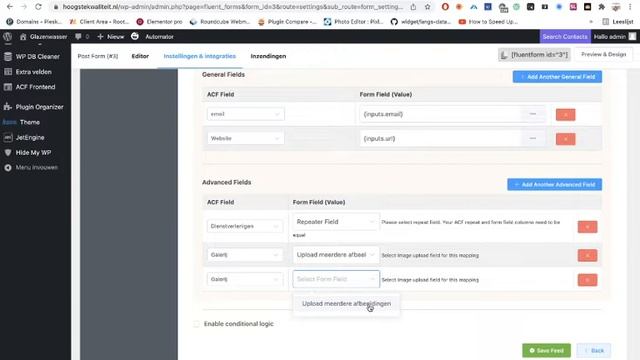Choose Upload meerdere afbeeldingen option
Viewport: 640px width, 360px height.
(346, 304)
